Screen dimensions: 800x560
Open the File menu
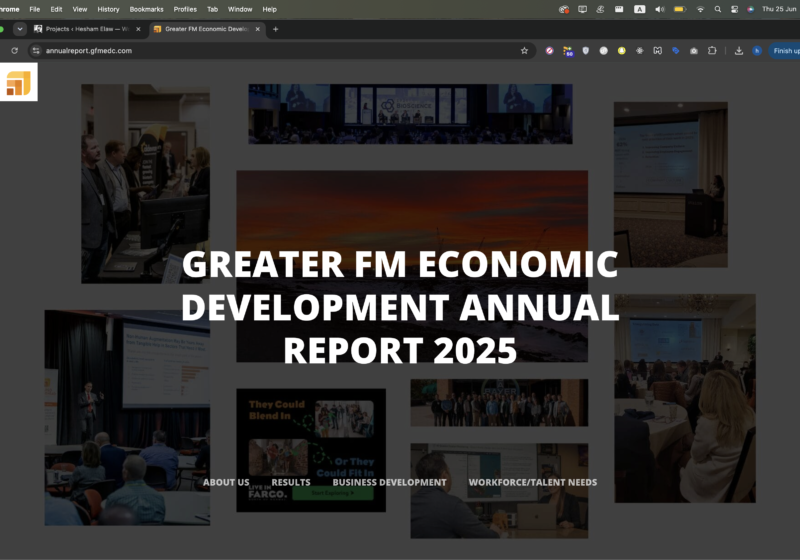[35, 9]
